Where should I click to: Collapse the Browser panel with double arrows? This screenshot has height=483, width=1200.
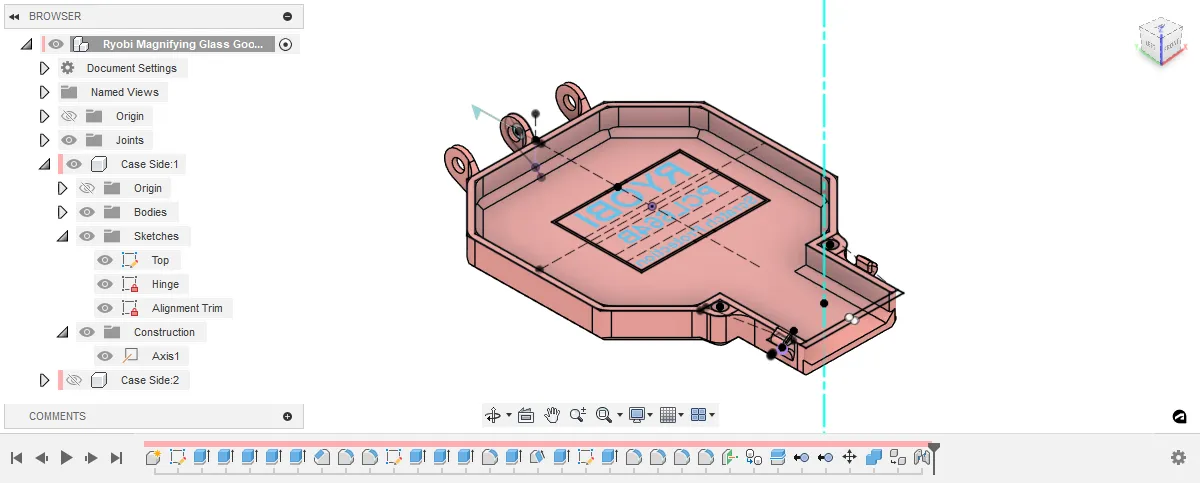click(x=14, y=16)
